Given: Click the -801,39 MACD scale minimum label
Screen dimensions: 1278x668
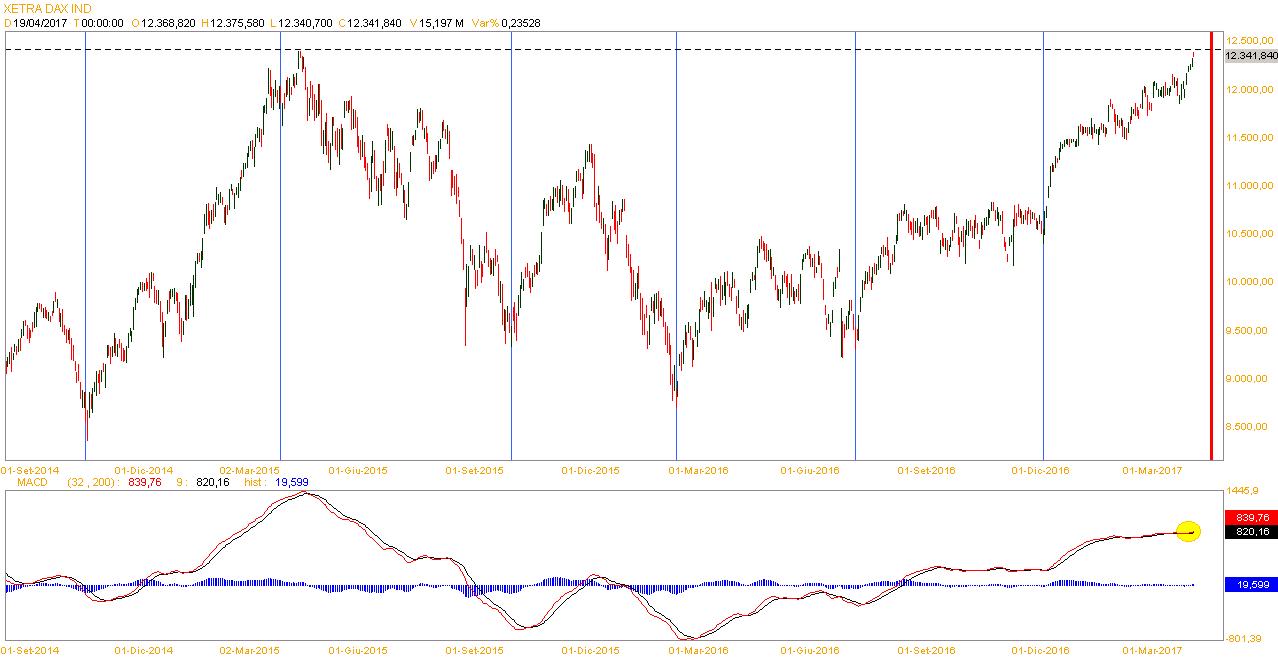Looking at the screenshot, I should pyautogui.click(x=1246, y=639).
